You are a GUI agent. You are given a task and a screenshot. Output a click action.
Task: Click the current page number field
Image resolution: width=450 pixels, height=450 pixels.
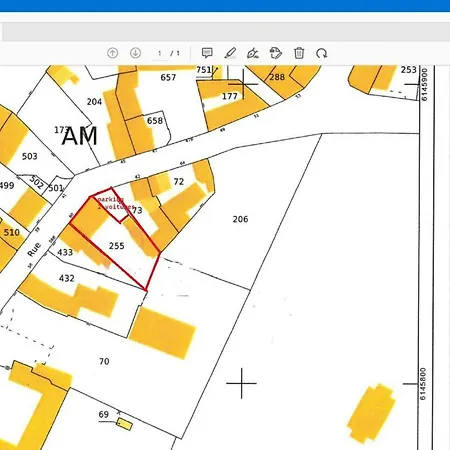coord(160,53)
